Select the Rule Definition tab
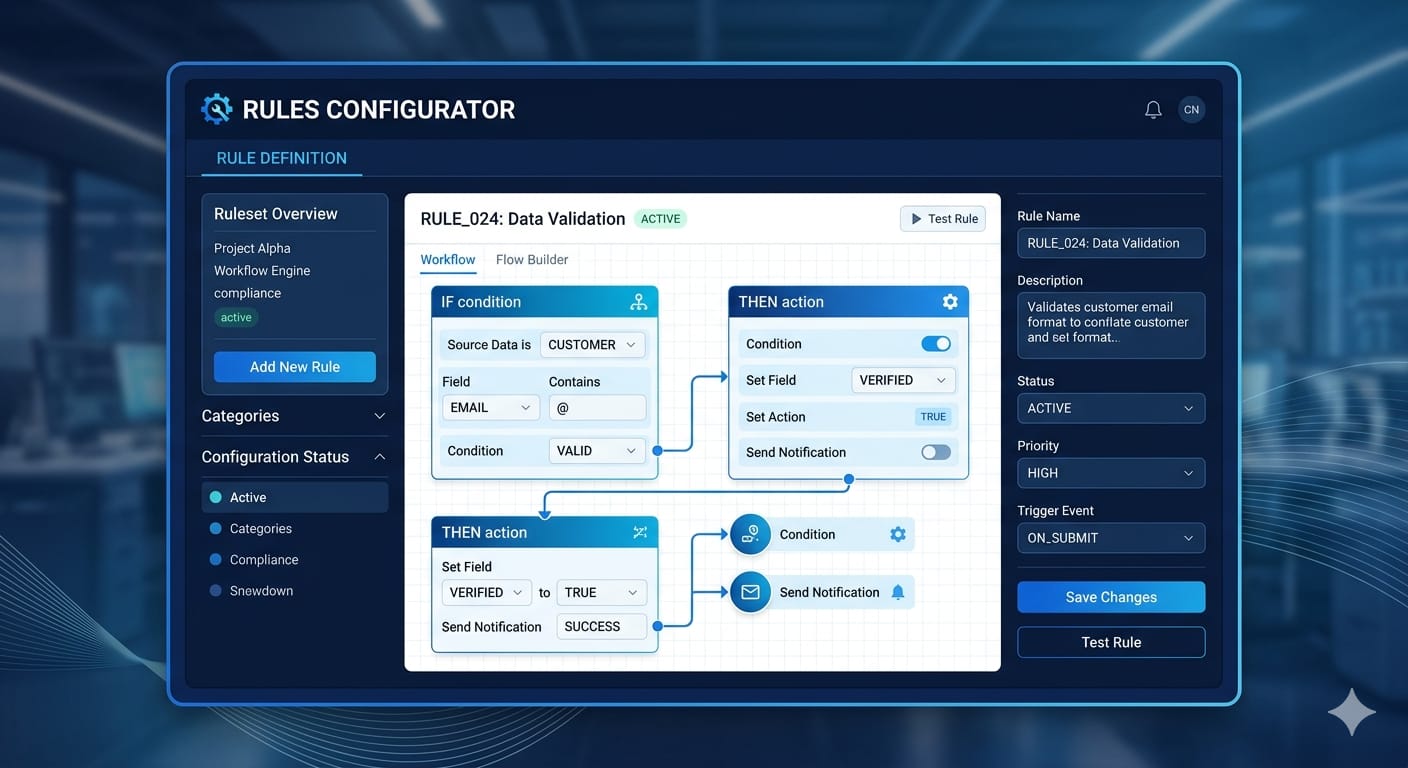 [x=281, y=157]
